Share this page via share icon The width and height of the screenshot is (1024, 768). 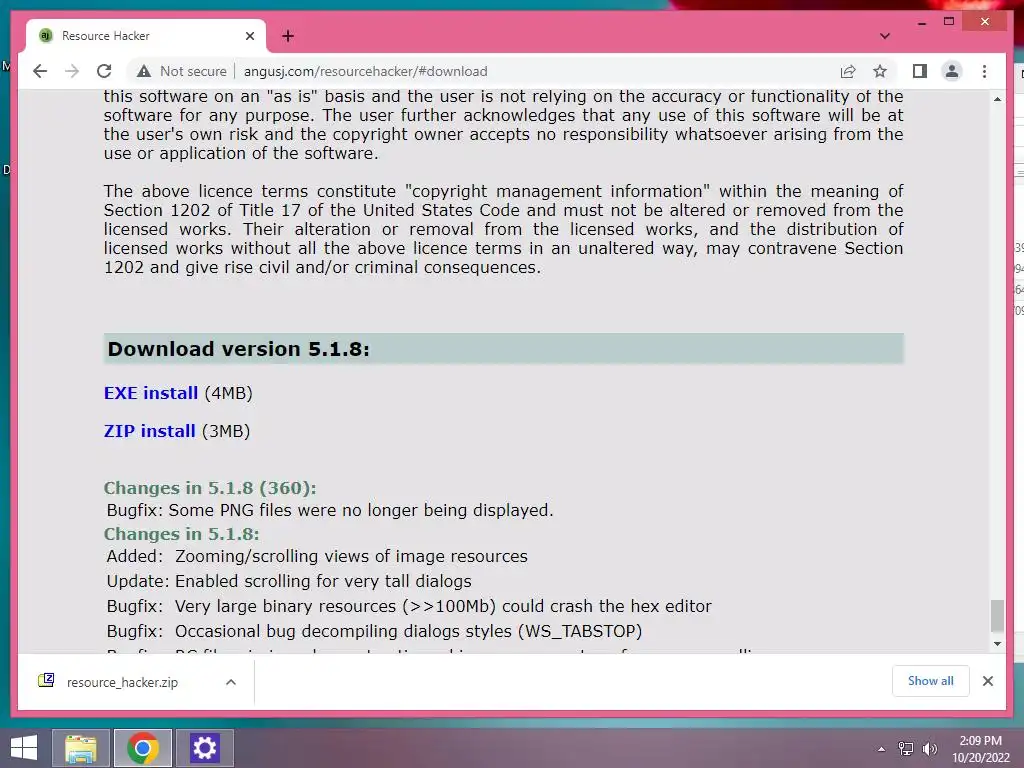click(848, 71)
